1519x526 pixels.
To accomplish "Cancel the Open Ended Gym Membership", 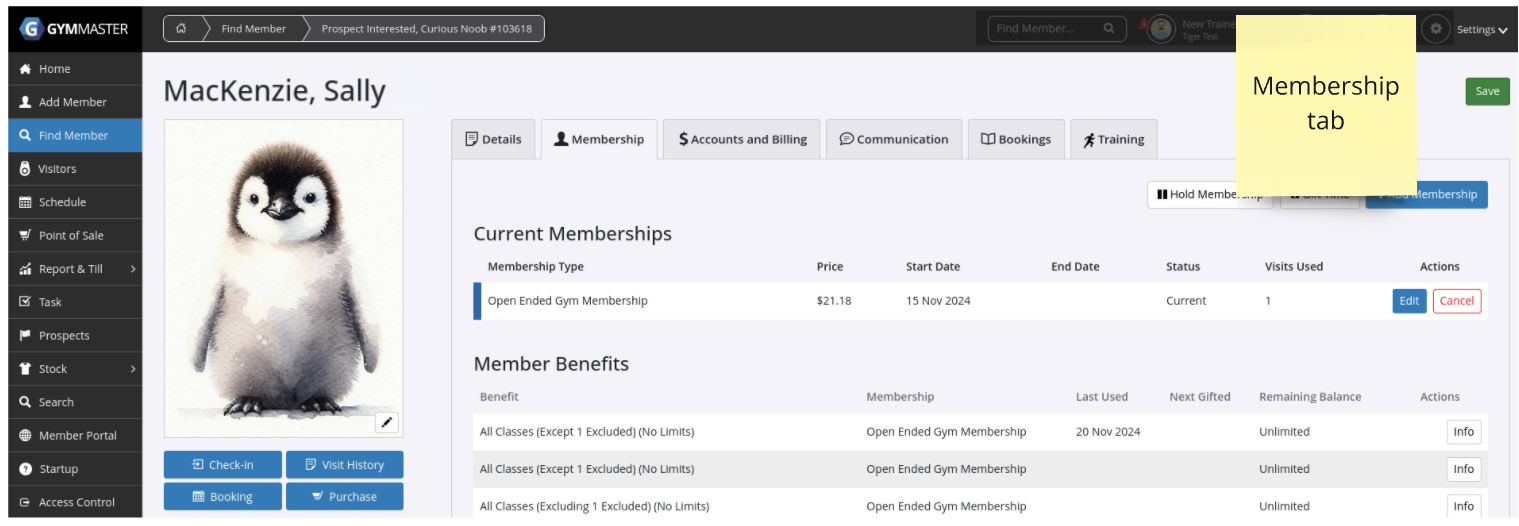I will click(1456, 301).
